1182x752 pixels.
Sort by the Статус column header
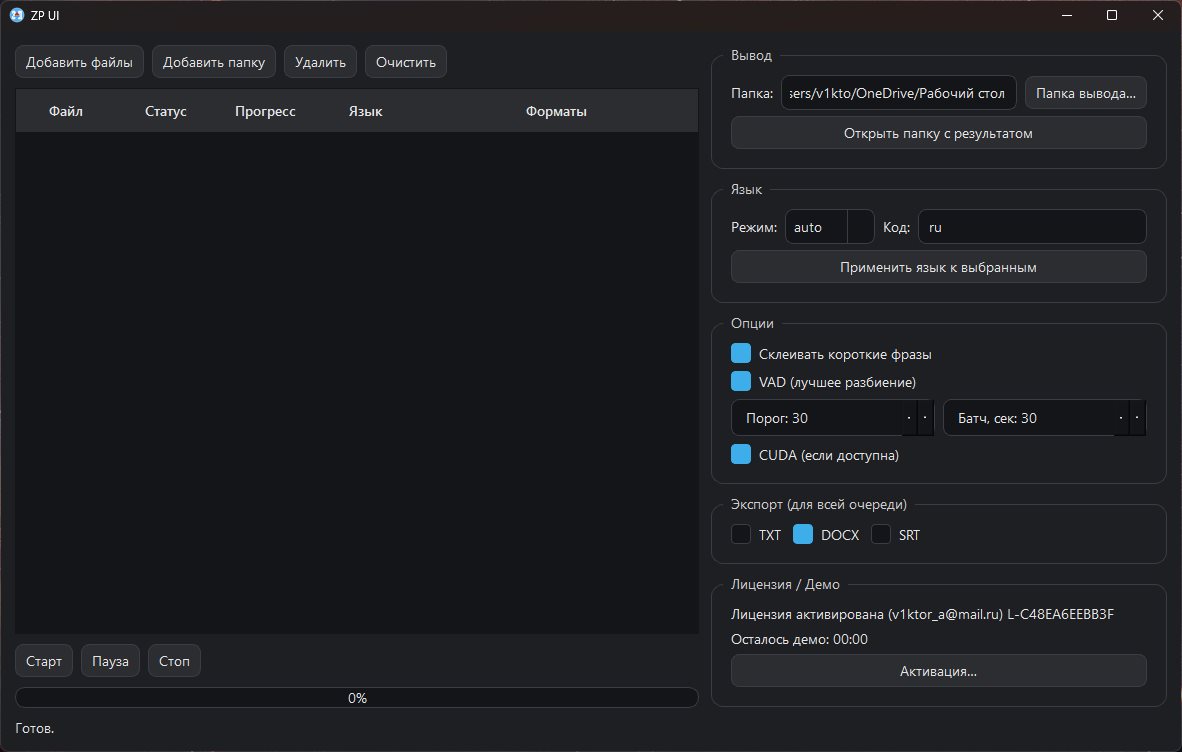(166, 112)
